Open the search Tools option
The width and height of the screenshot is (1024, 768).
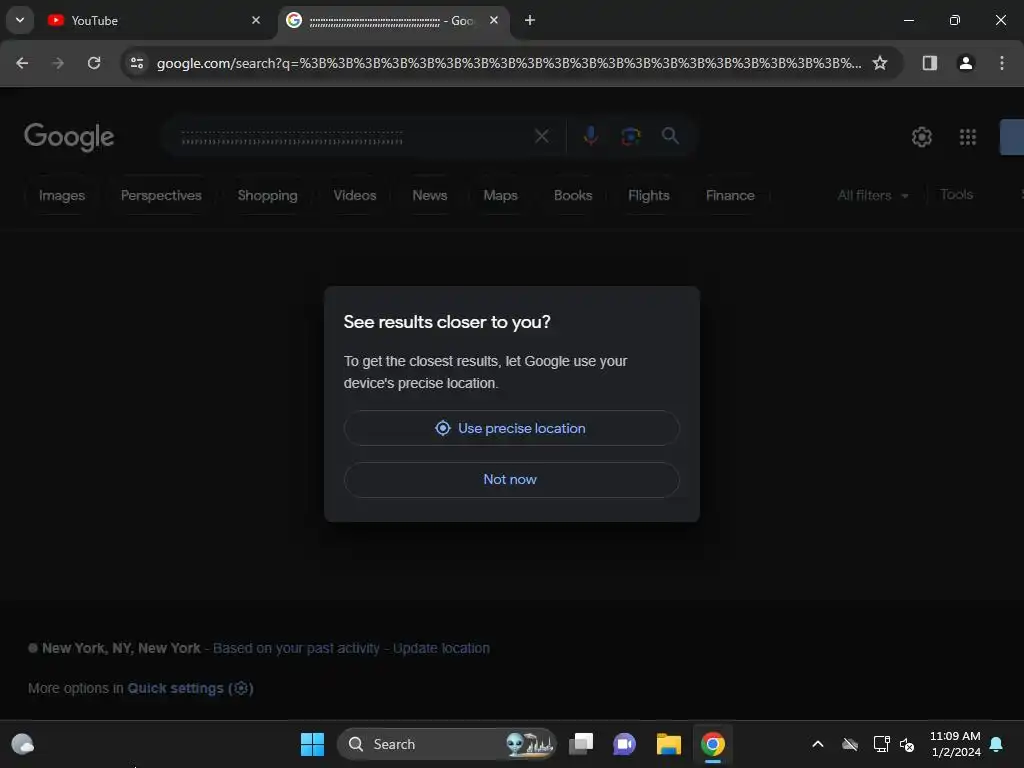click(956, 195)
